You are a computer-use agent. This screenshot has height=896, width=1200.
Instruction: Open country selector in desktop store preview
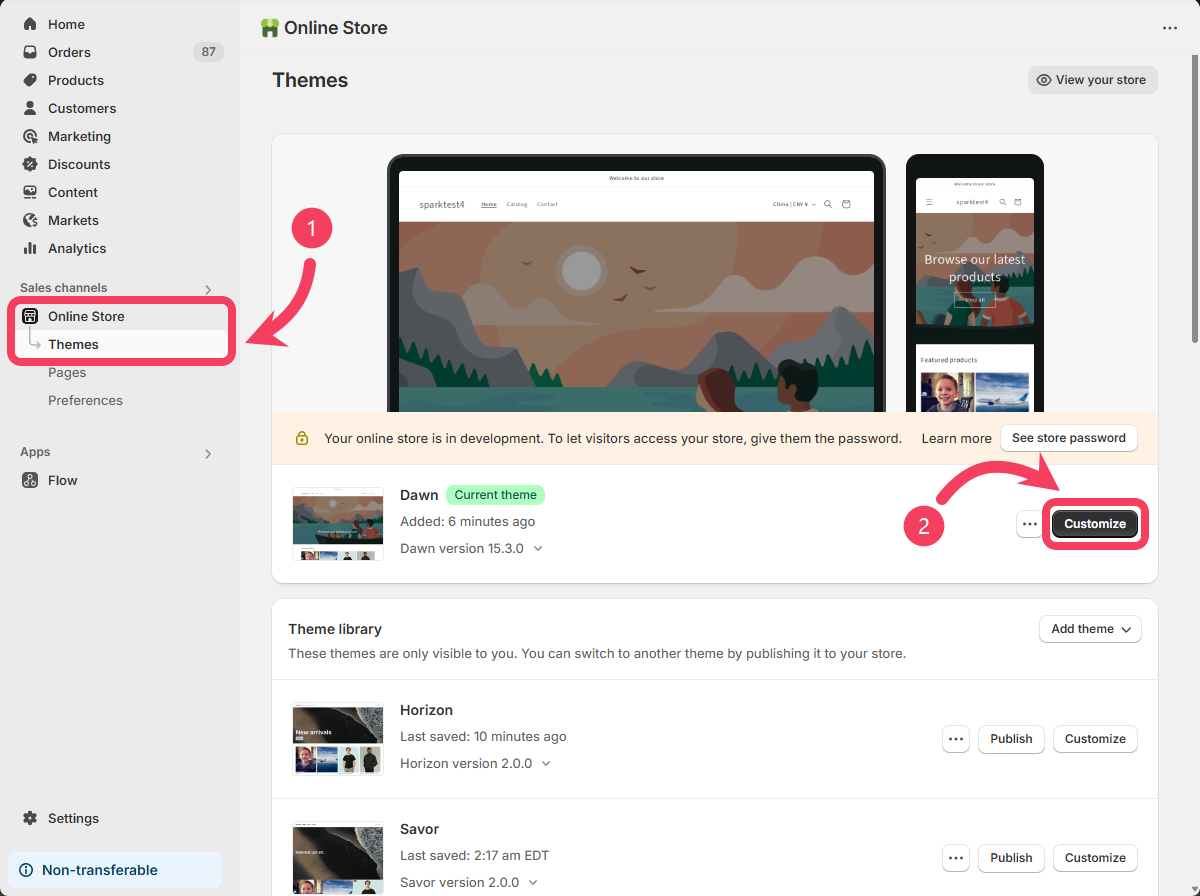click(794, 204)
